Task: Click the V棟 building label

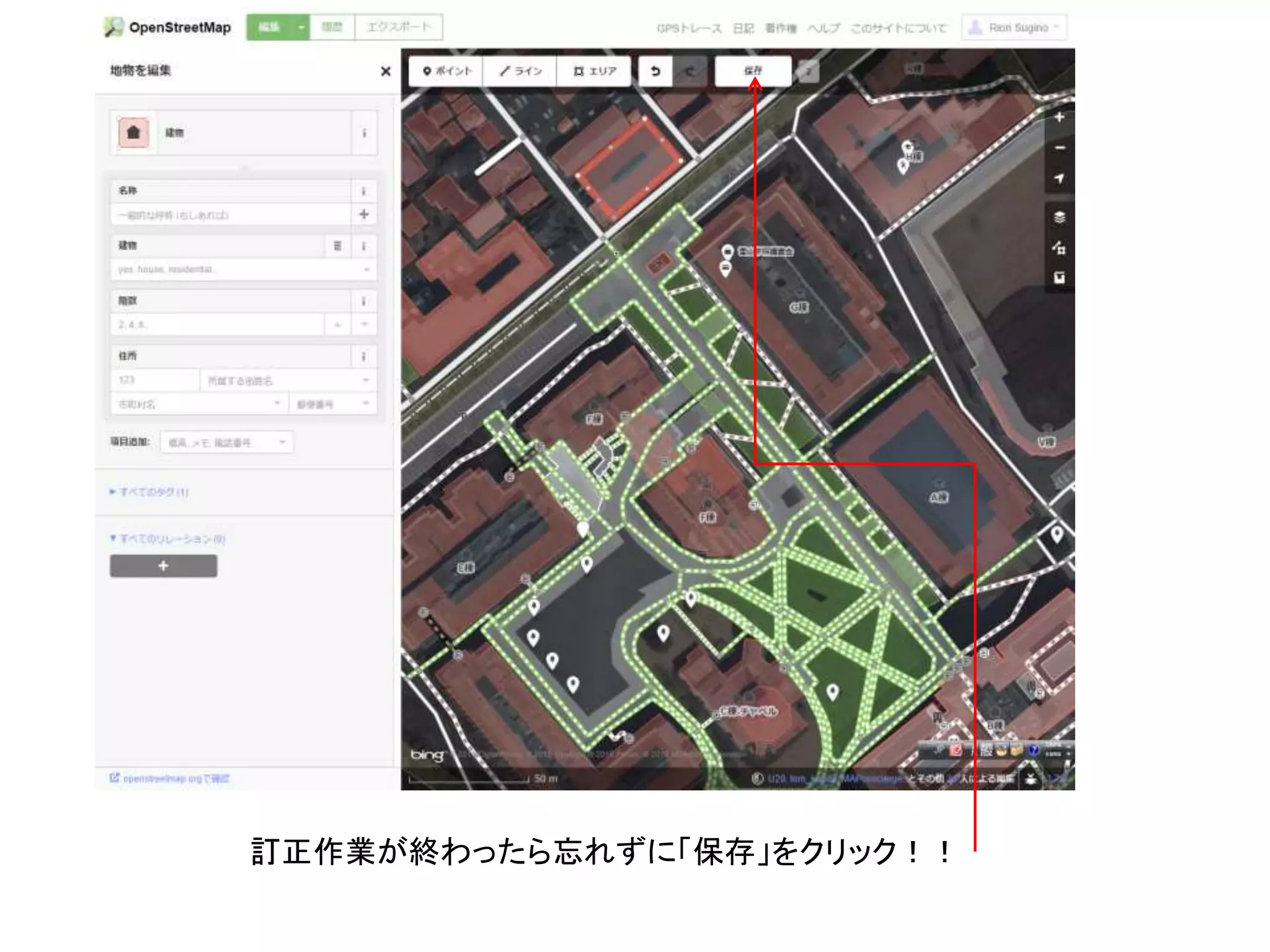Action: pyautogui.click(x=1047, y=442)
